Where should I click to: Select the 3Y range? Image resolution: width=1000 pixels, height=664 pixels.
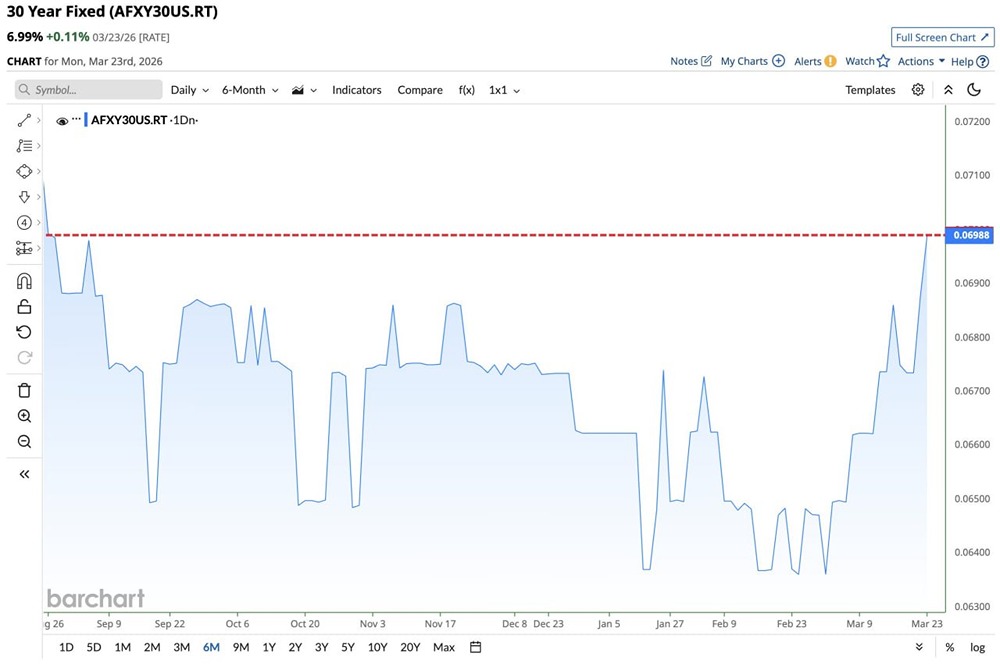coord(321,647)
